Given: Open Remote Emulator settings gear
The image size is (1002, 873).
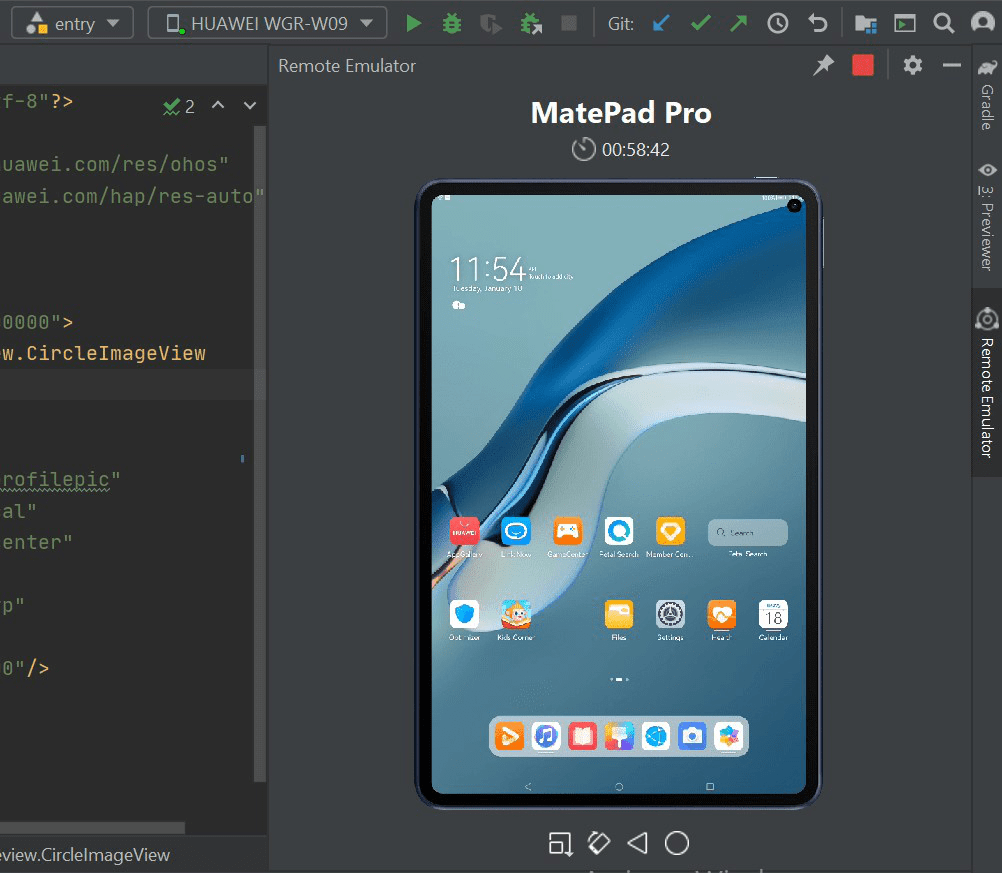Looking at the screenshot, I should [x=913, y=65].
